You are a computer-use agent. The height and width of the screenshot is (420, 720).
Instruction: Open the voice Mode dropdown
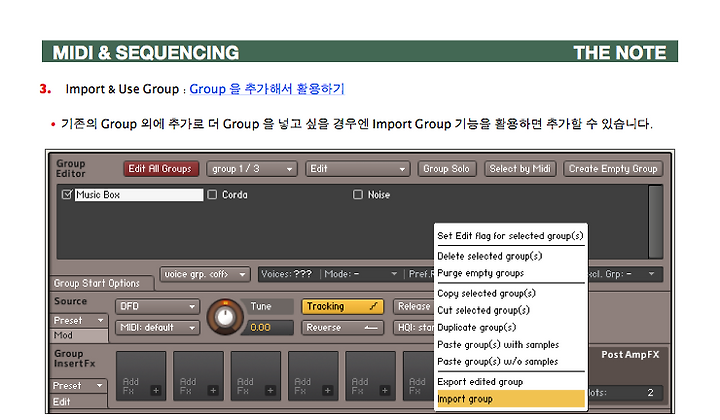click(x=360, y=274)
